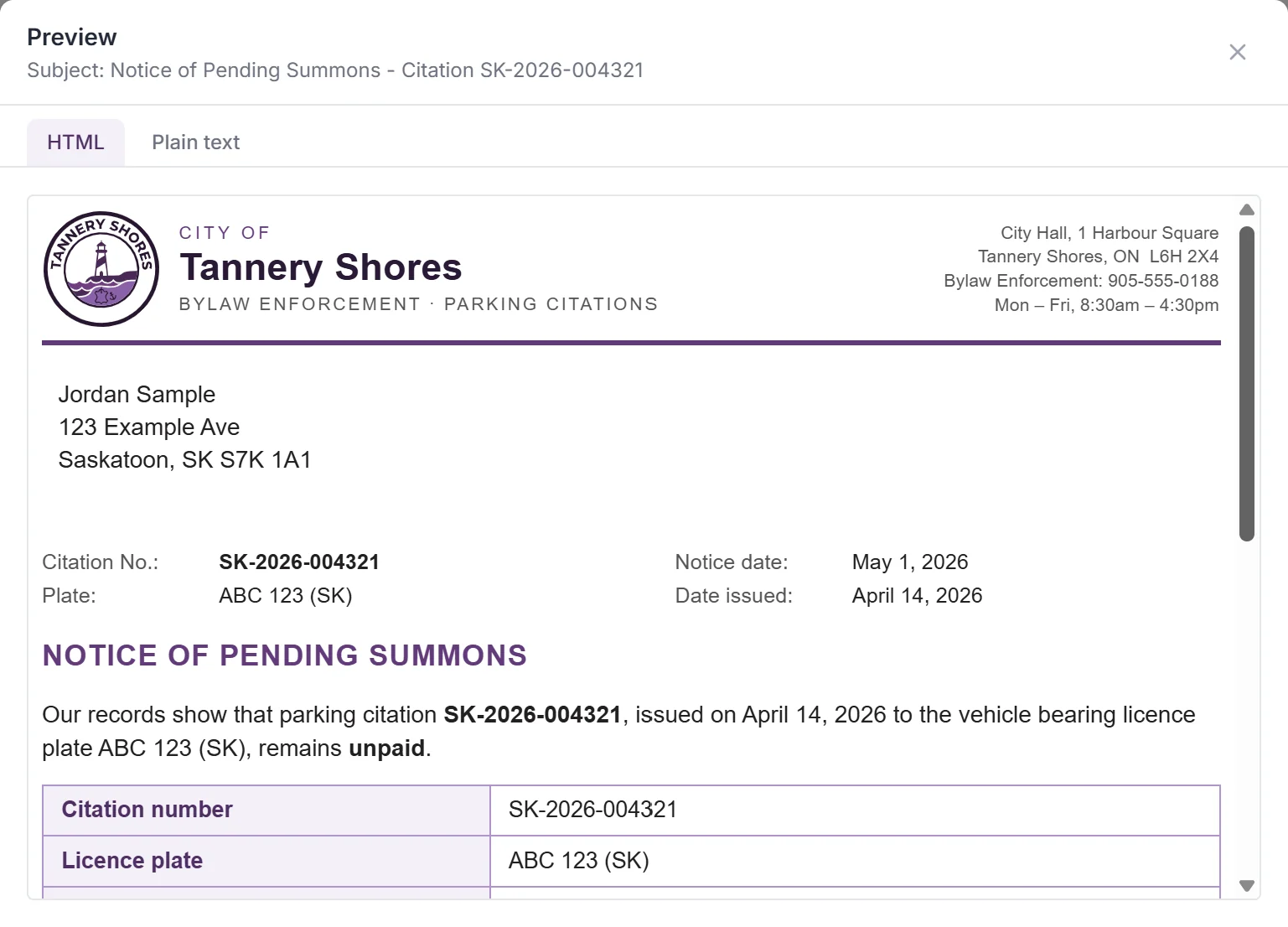Screen dimensions: 1288x927
Task: Click the recipient name Jordan Sample
Action: pos(137,395)
